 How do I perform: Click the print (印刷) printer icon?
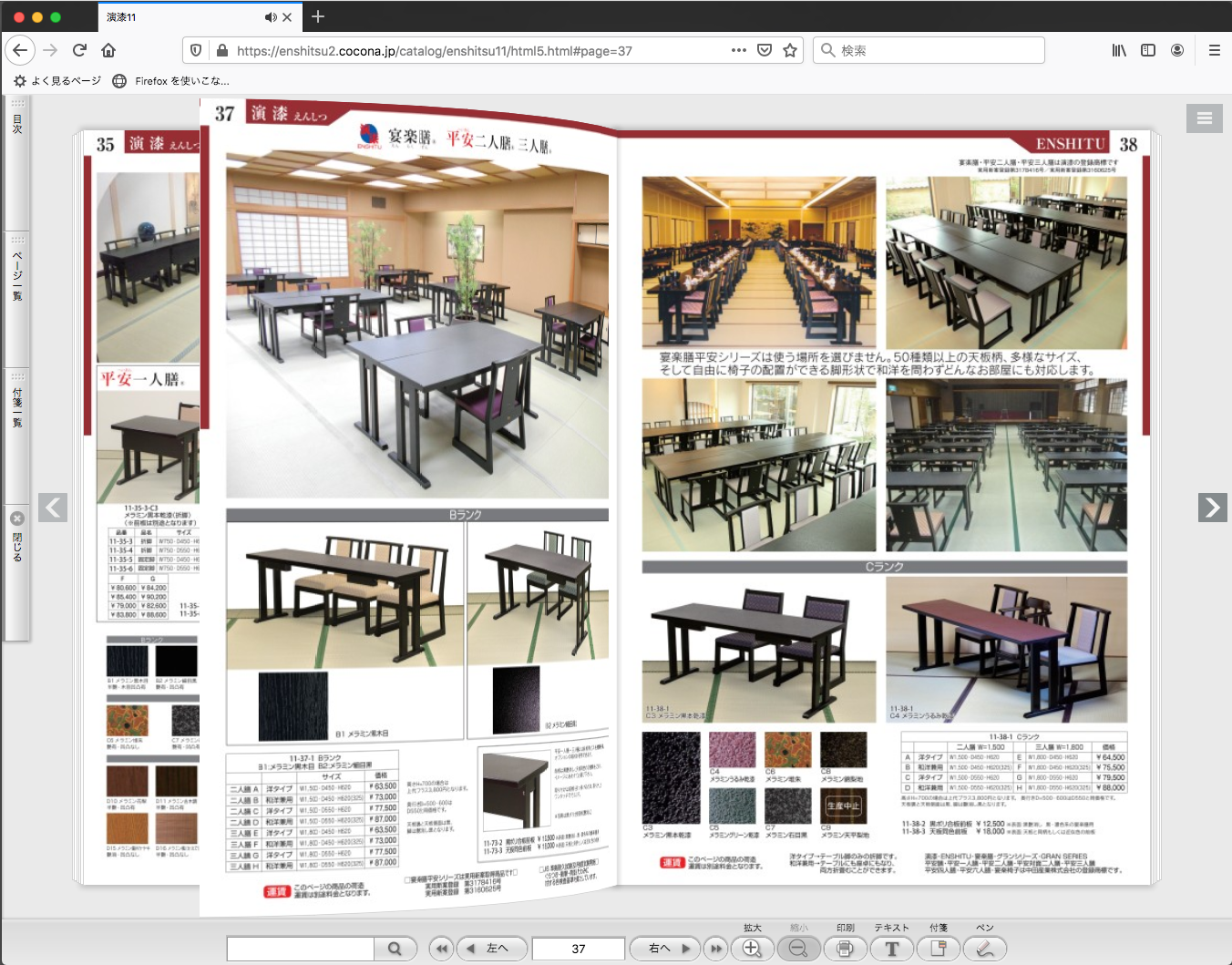tap(845, 949)
